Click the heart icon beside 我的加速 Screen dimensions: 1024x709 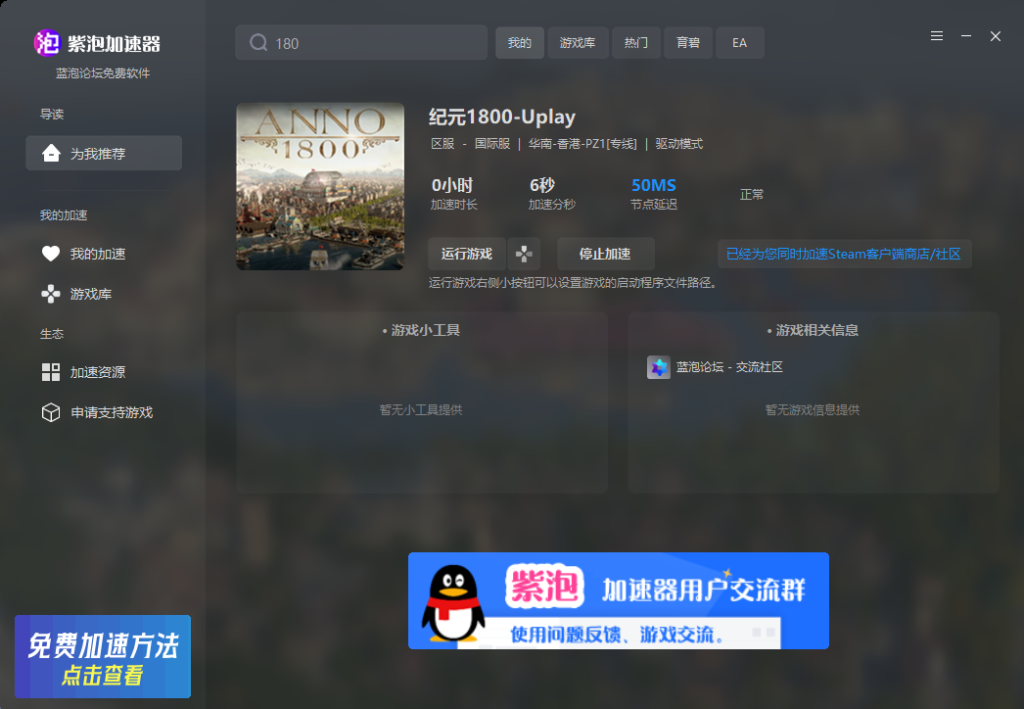tap(51, 253)
